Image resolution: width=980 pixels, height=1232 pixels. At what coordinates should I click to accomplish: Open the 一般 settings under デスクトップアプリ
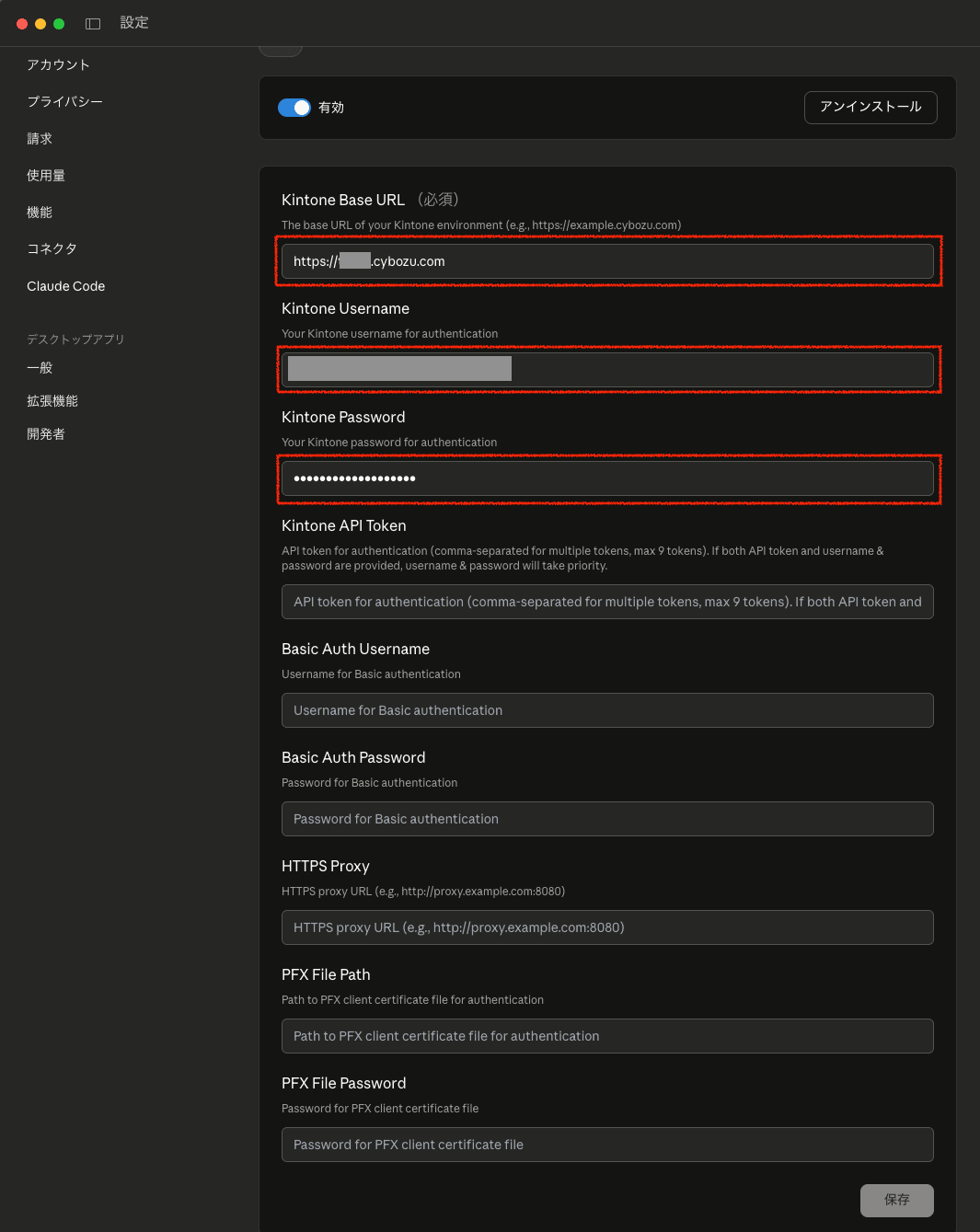[x=40, y=367]
